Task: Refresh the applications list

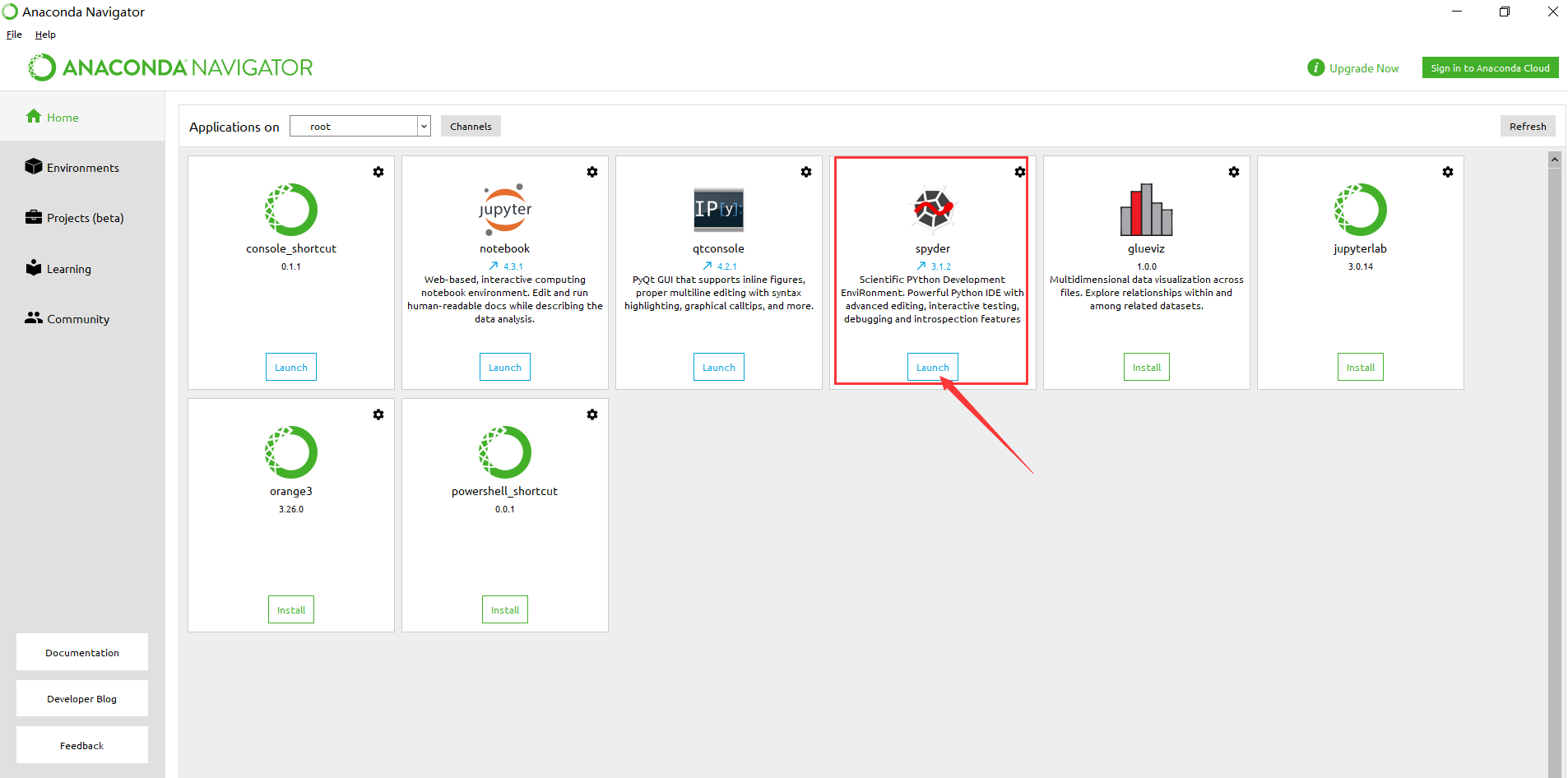Action: [x=1528, y=126]
